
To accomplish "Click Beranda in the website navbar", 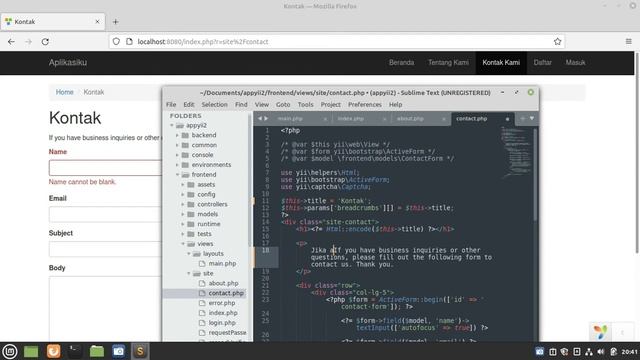I will point(401,62).
